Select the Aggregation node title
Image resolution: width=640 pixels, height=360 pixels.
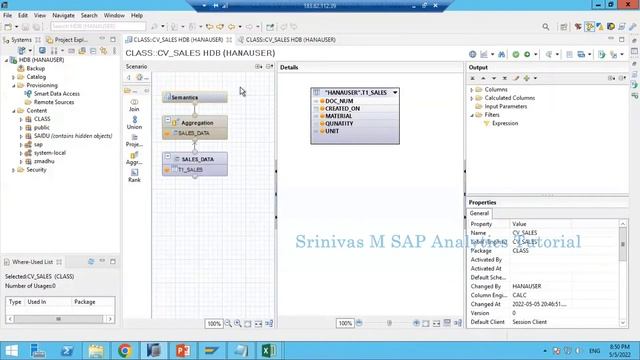[x=197, y=122]
